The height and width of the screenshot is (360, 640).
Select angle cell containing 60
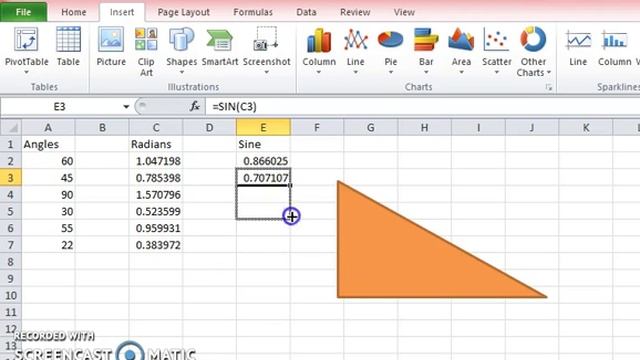pyautogui.click(x=48, y=161)
